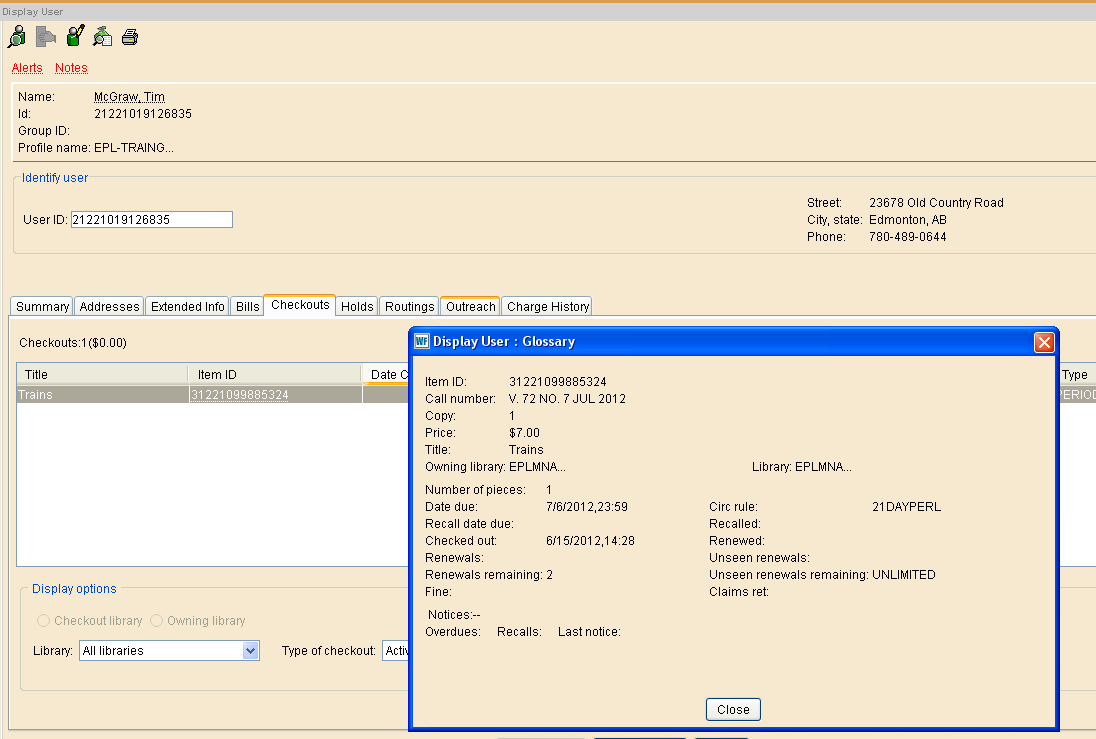
Task: Open the money bag bill search icon
Action: 103,36
